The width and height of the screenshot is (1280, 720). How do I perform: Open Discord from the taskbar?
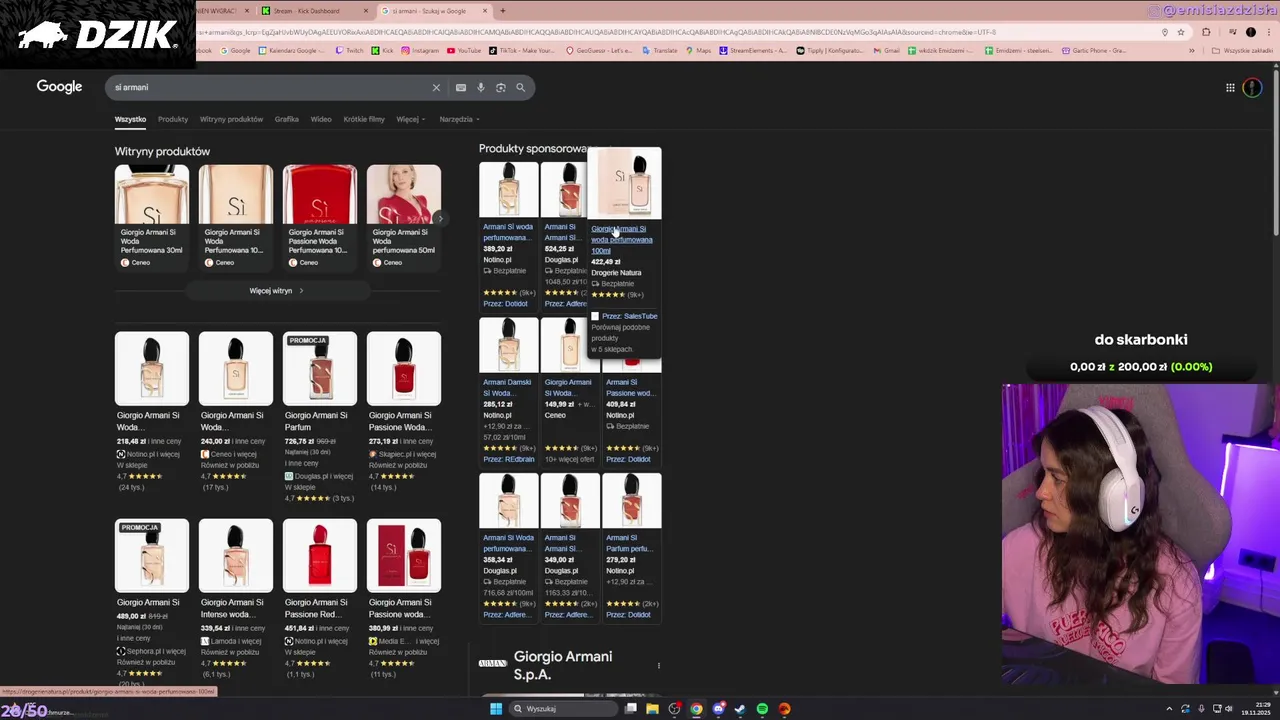click(x=718, y=709)
